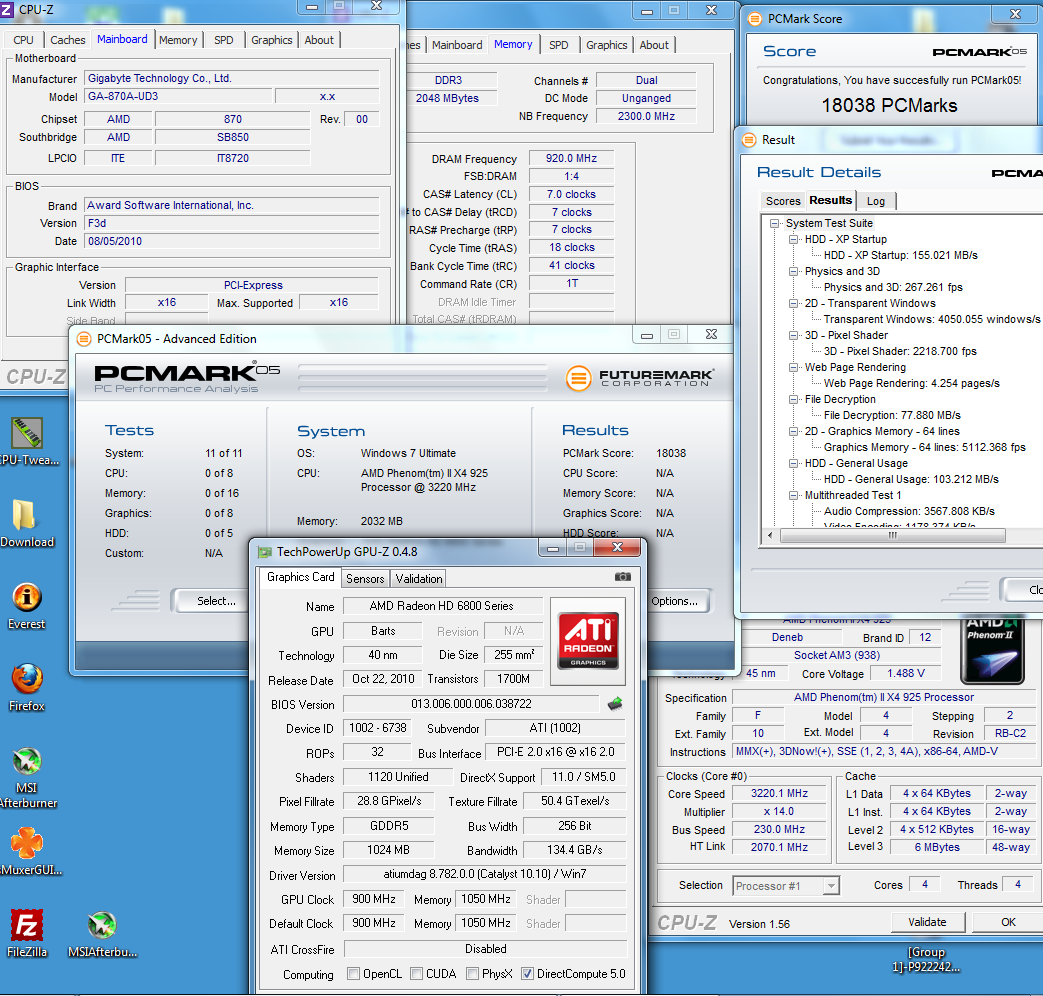1043x996 pixels.
Task: Toggle the CUDA checkbox in GPU-Z
Action: [x=416, y=974]
